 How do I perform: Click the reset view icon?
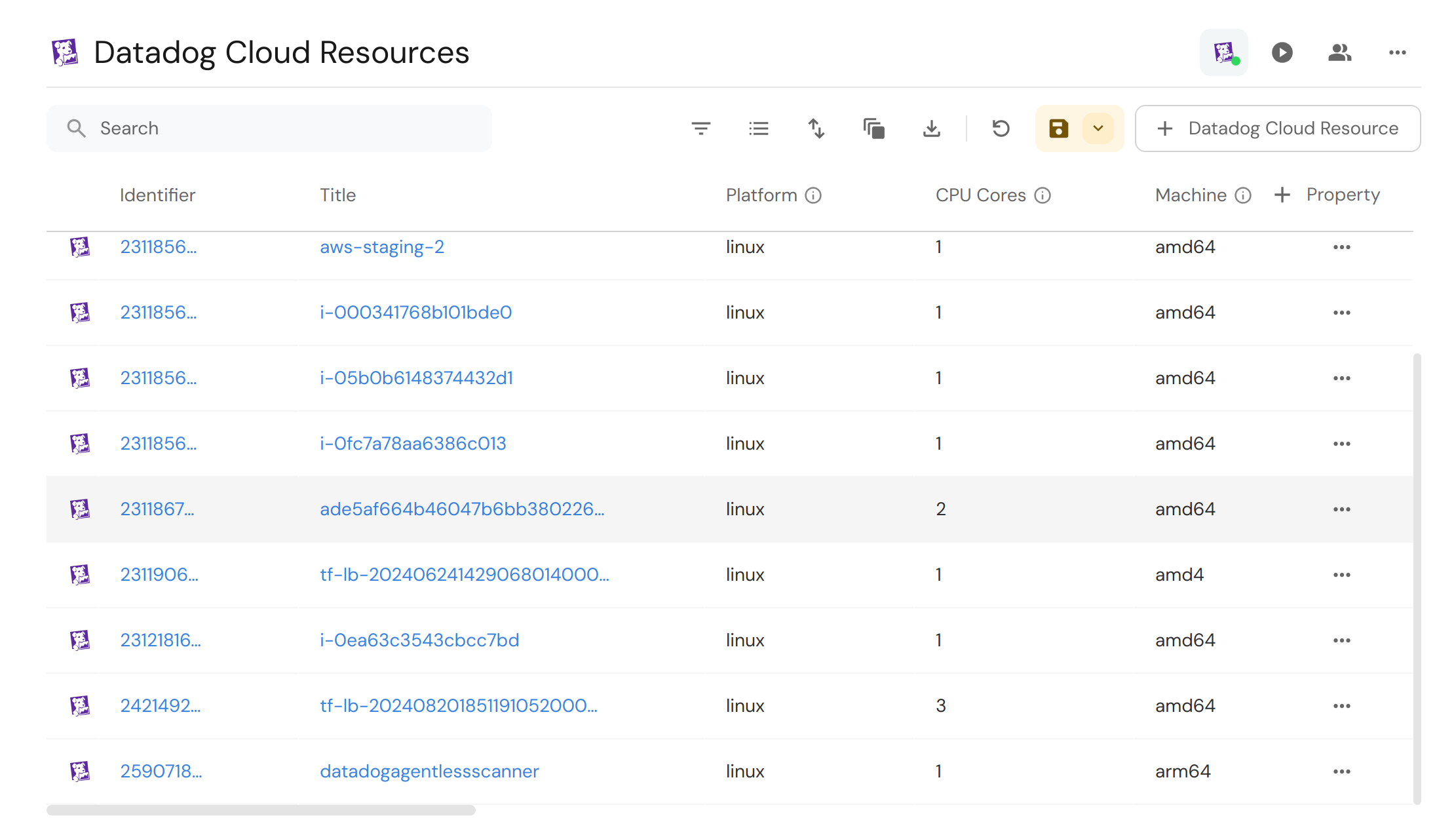coord(1001,128)
